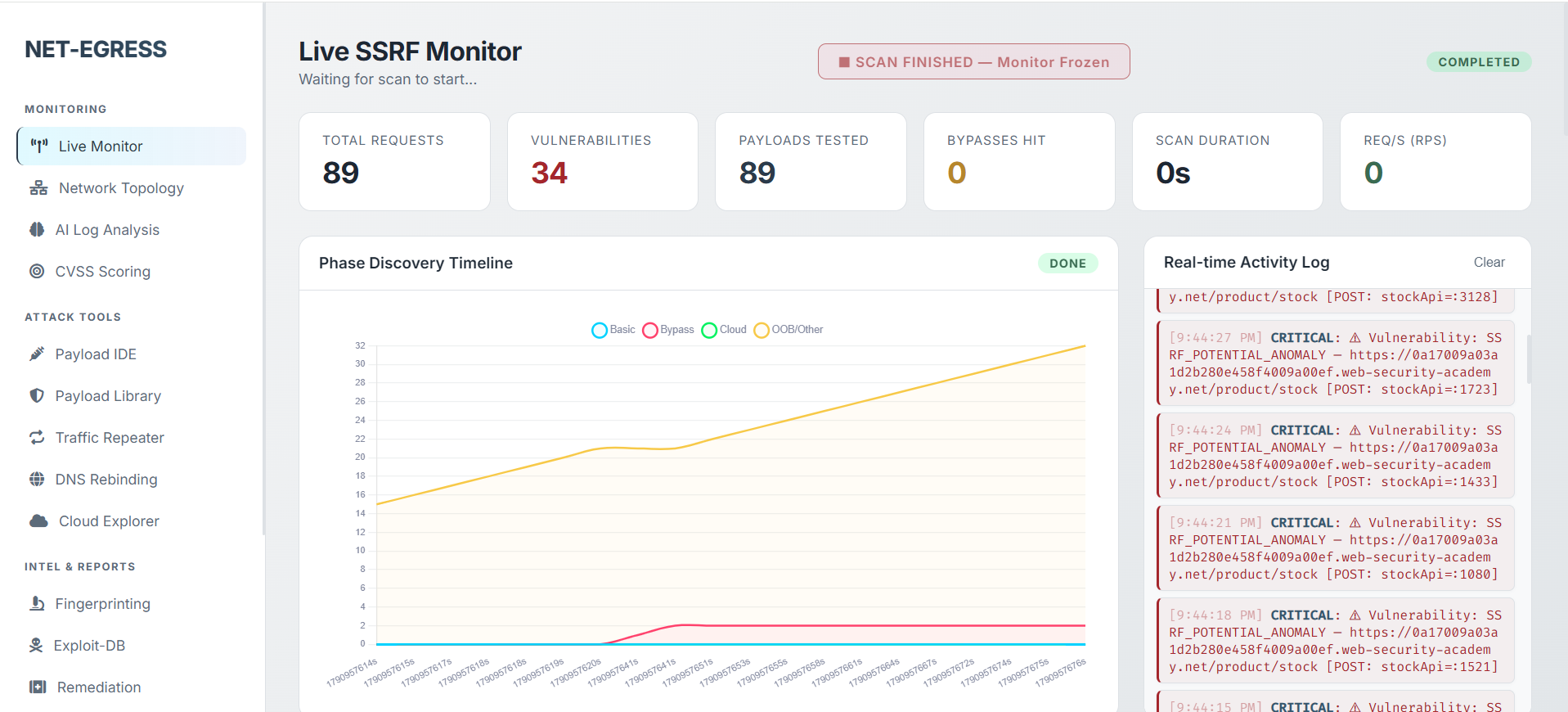Image resolution: width=1568 pixels, height=712 pixels.
Task: Click the Payloads Tested value 89
Action: tap(757, 173)
